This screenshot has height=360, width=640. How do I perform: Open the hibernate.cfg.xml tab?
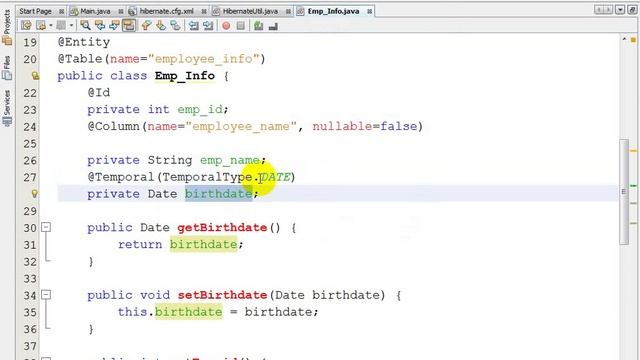click(167, 11)
